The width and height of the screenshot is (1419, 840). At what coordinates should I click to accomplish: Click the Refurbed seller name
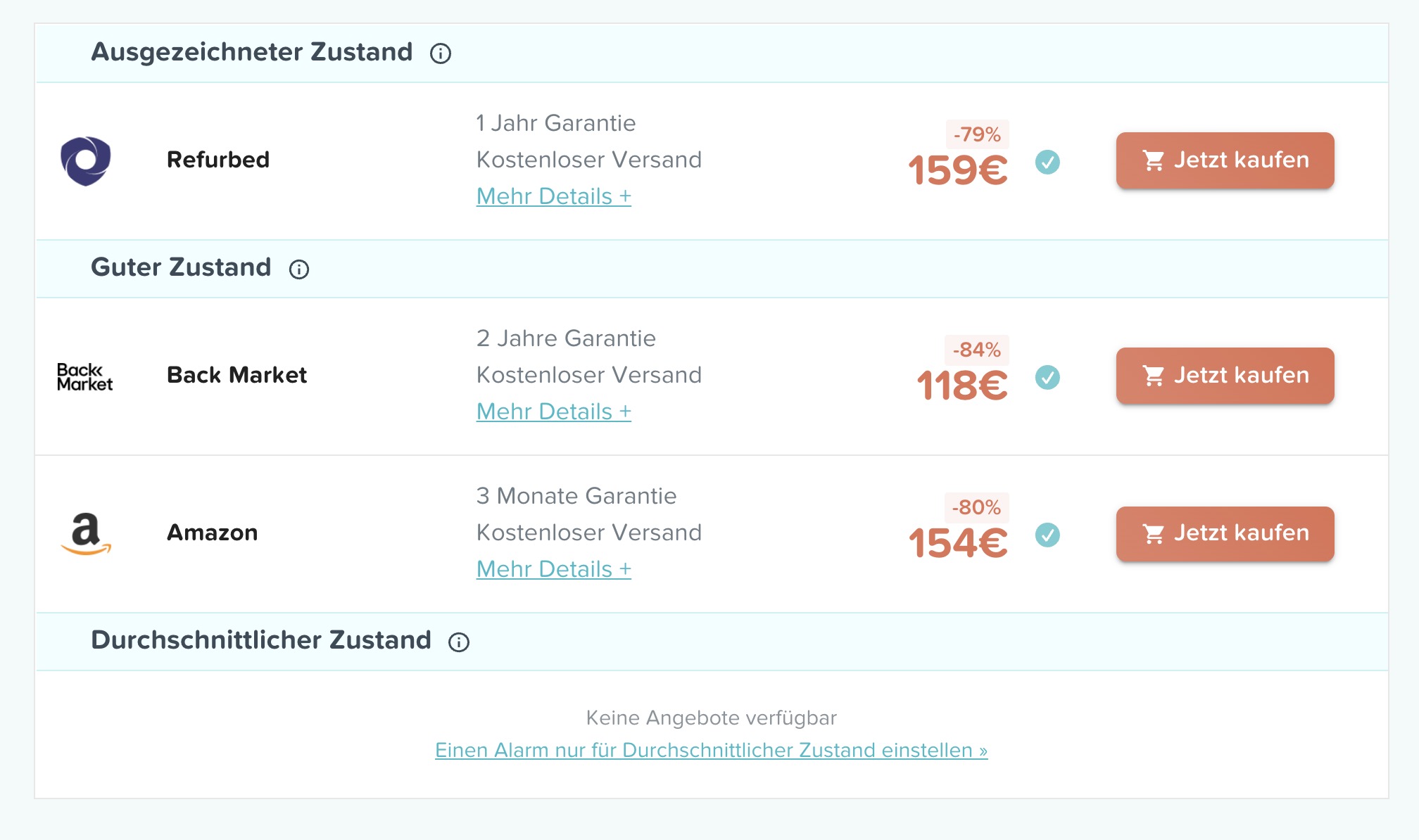tap(218, 160)
